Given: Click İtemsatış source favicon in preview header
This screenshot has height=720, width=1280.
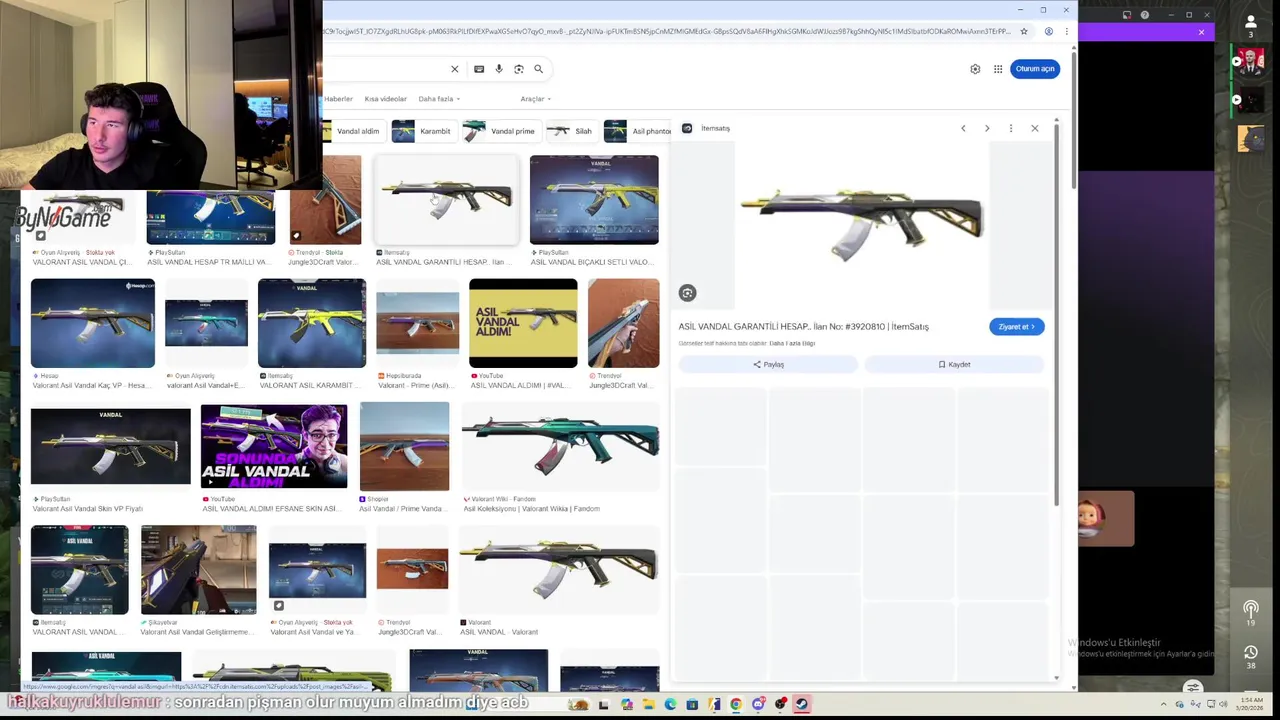Looking at the screenshot, I should pos(687,128).
